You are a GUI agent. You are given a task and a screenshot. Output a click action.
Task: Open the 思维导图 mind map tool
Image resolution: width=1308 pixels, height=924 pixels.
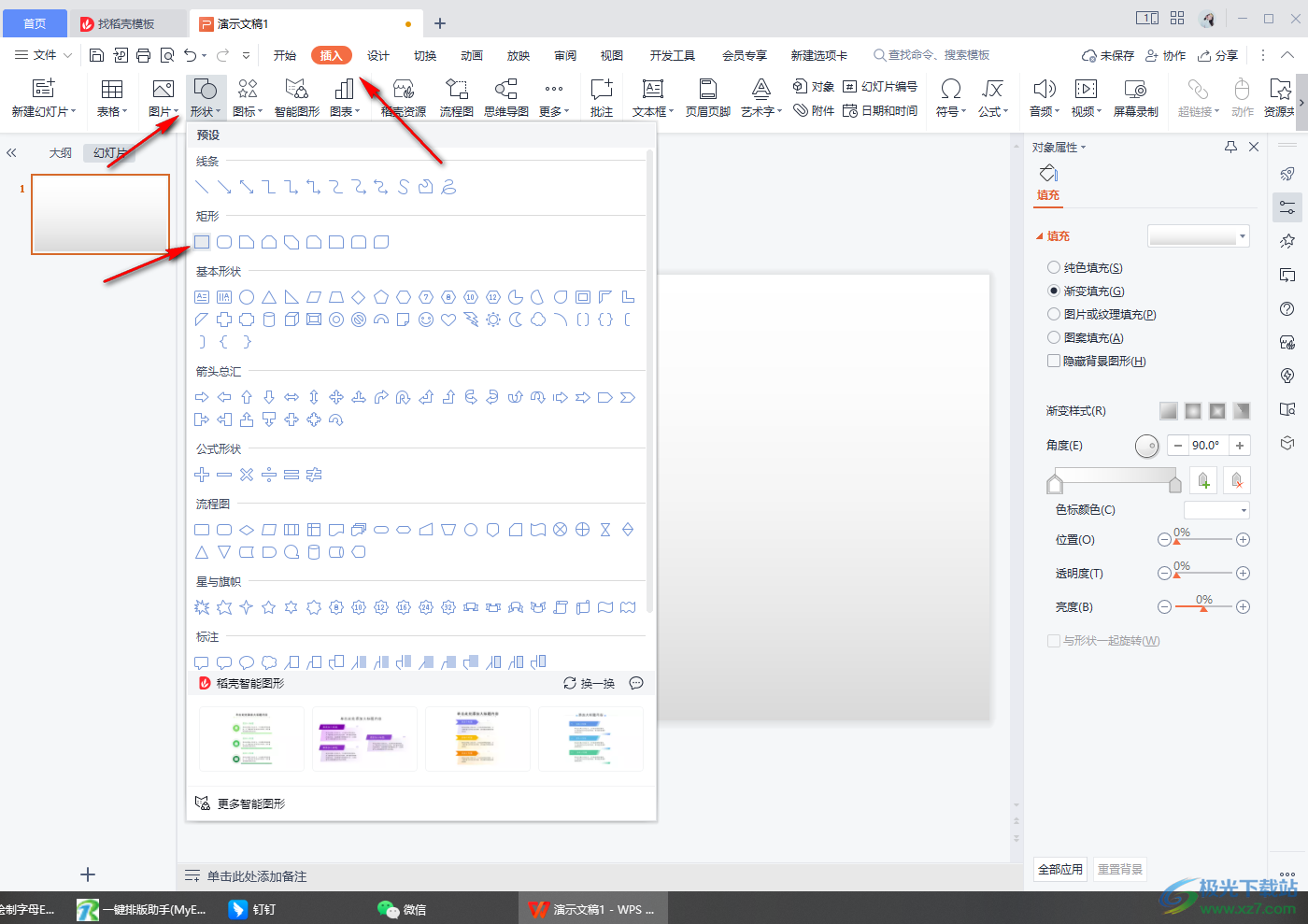coord(506,97)
